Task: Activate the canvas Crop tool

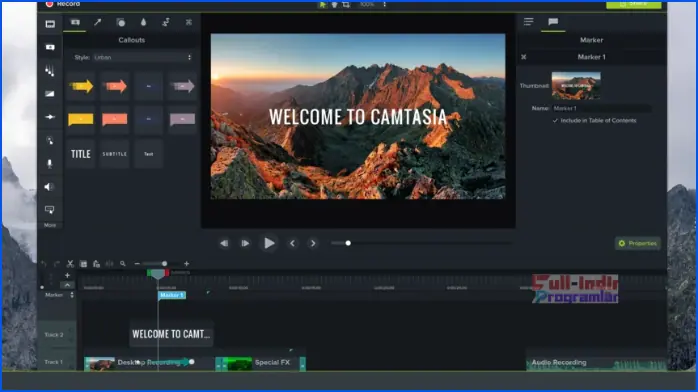Action: 346,4
